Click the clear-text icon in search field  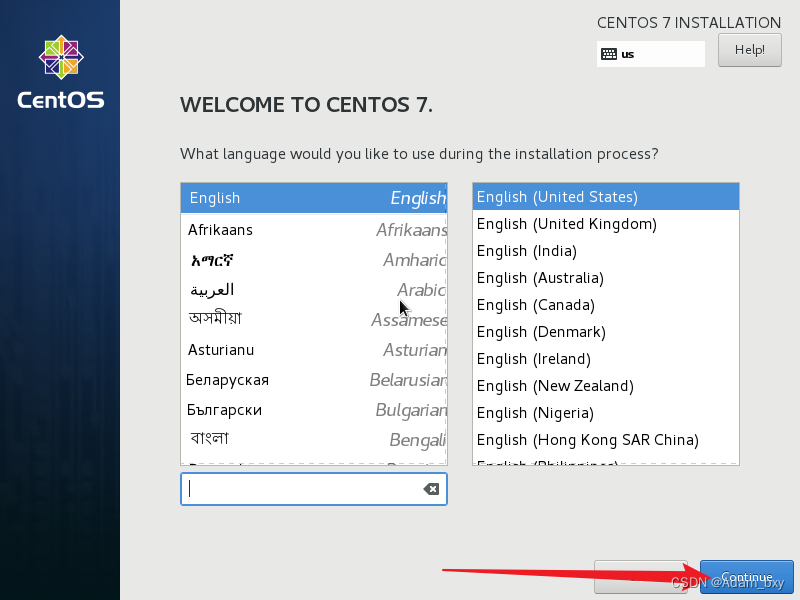tap(431, 489)
